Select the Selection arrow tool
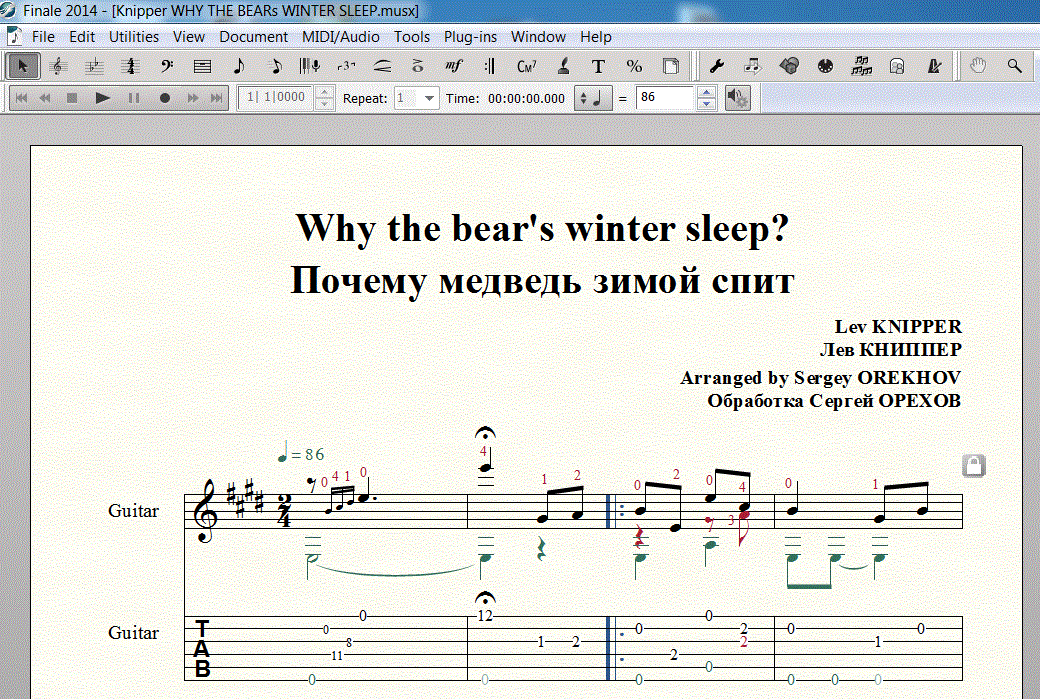This screenshot has width=1040, height=699. pyautogui.click(x=23, y=66)
